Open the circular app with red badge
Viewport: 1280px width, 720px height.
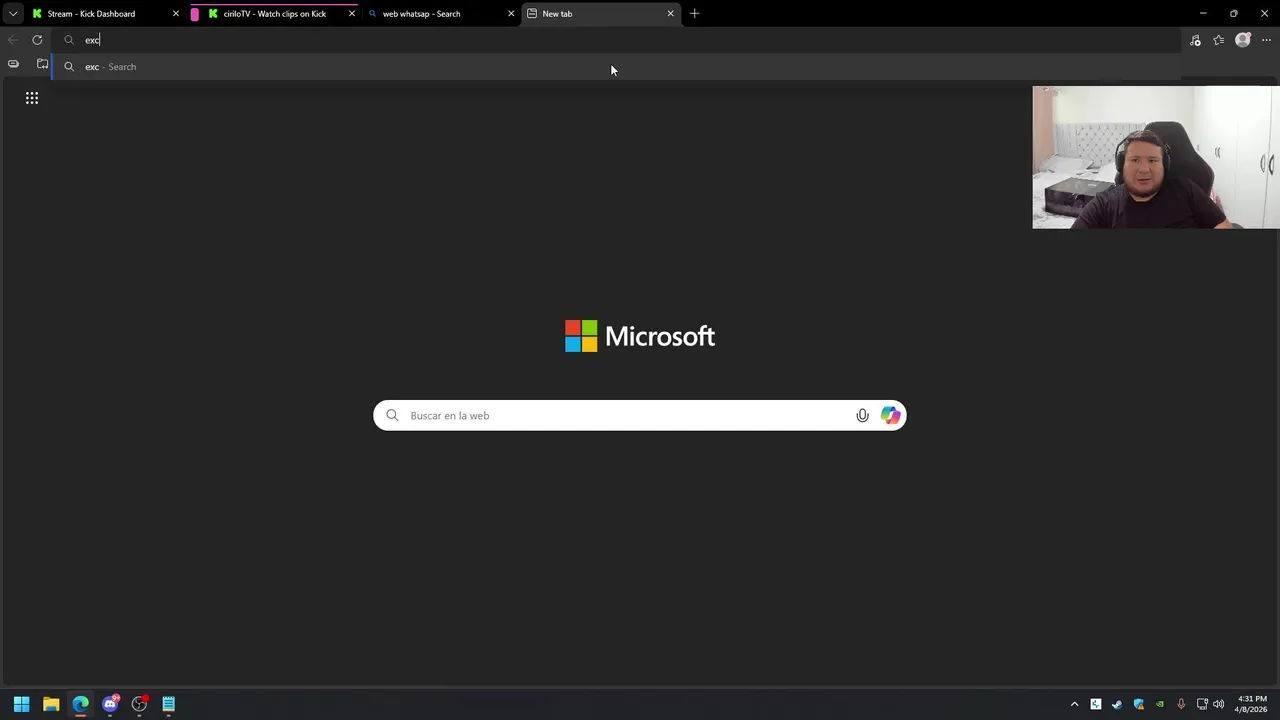[x=139, y=704]
